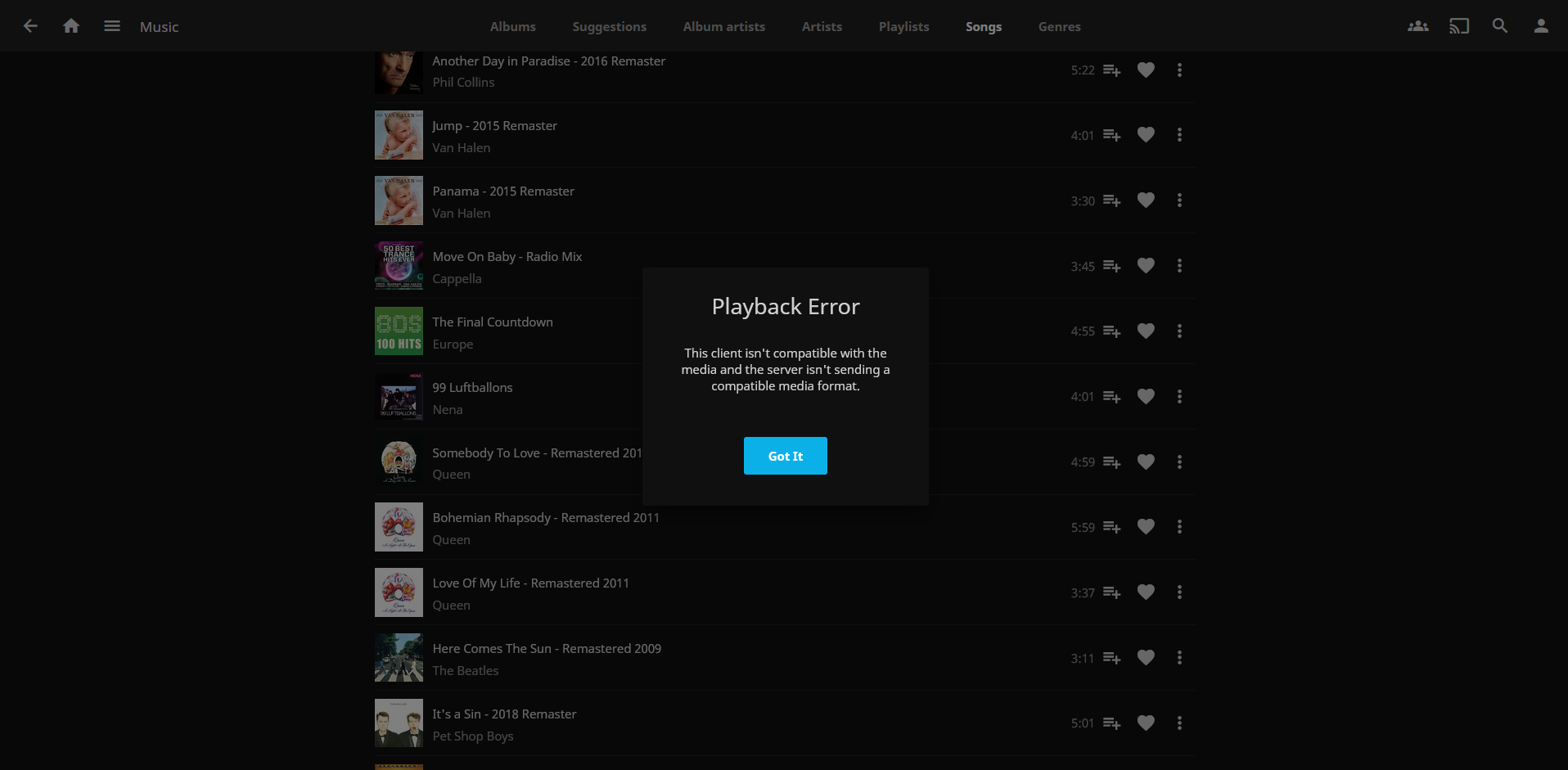Open more menu for It's a Sin
This screenshot has width=1568, height=770.
1179,723
